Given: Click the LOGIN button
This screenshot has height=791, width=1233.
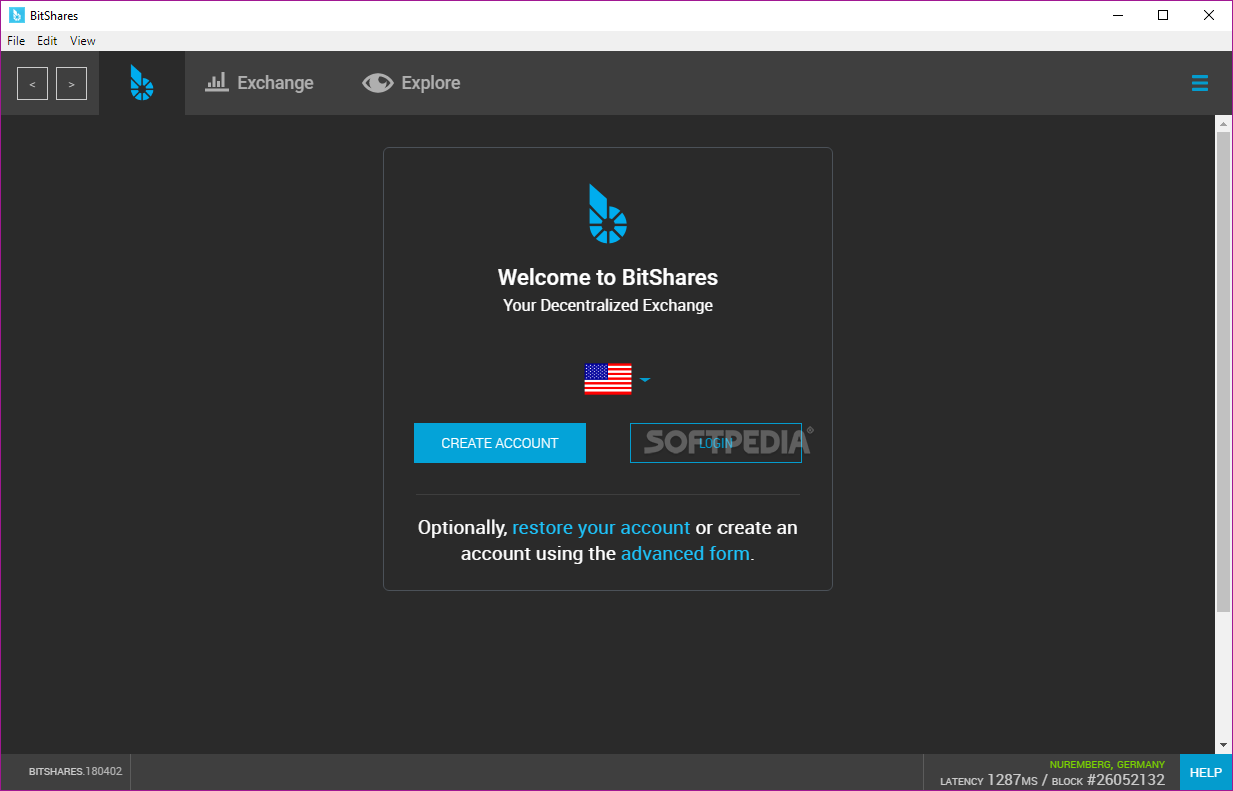Looking at the screenshot, I should (x=716, y=443).
